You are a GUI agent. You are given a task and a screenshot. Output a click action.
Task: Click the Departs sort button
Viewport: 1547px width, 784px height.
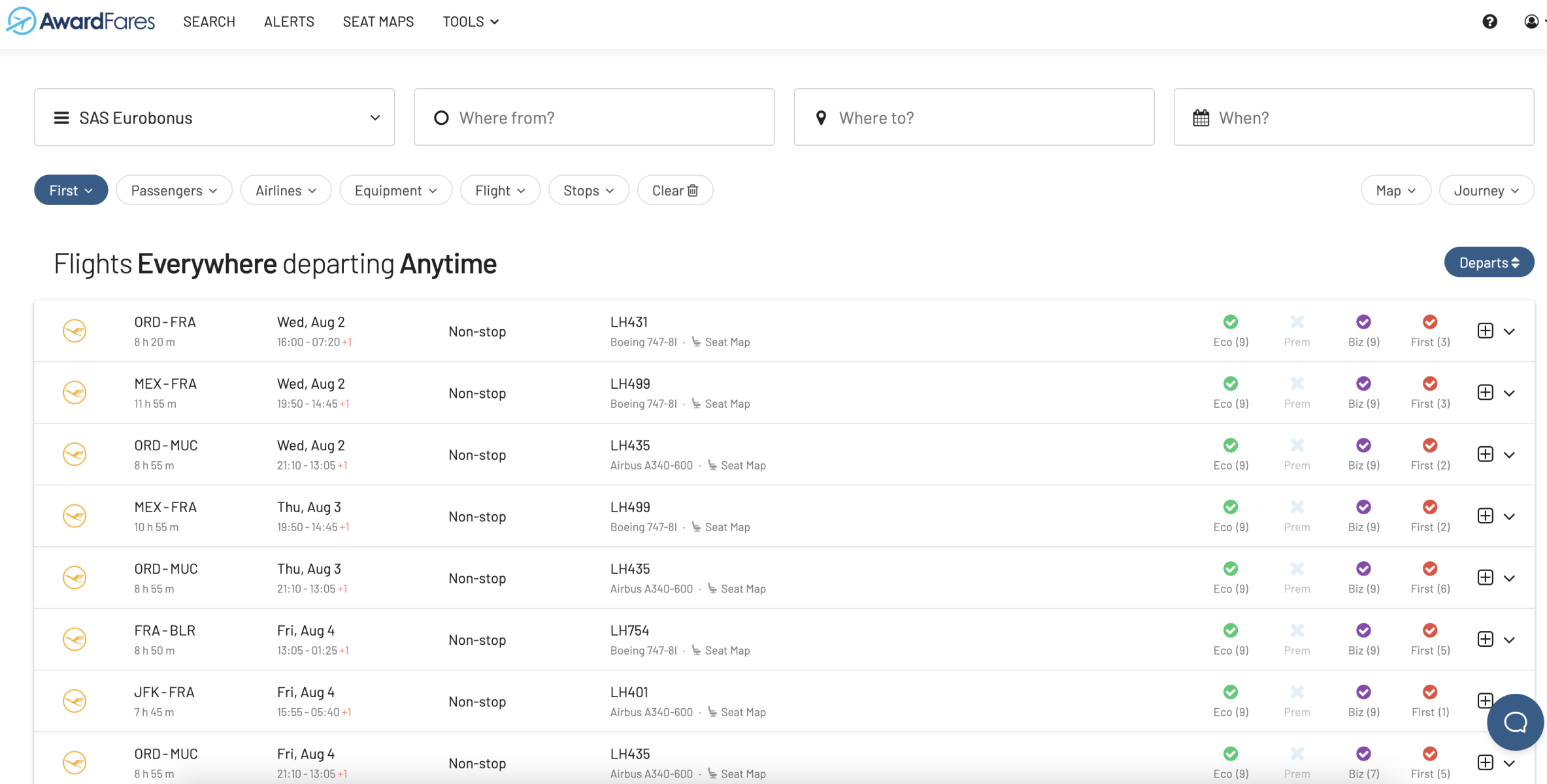click(x=1488, y=263)
